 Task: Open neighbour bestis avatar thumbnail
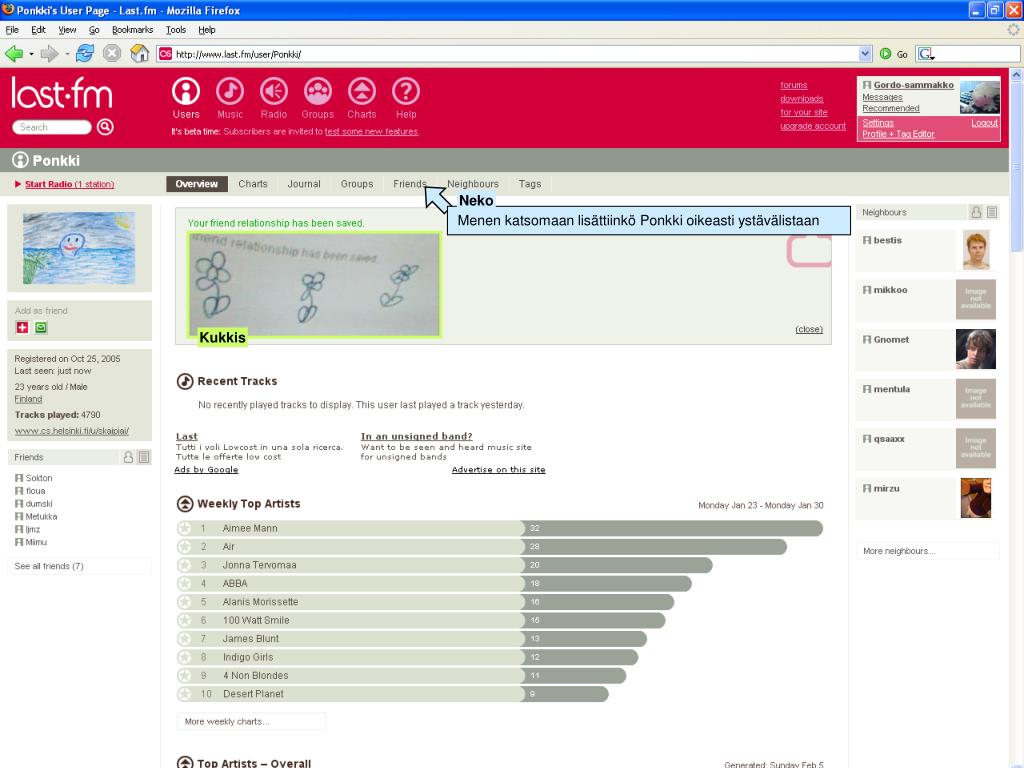click(x=976, y=250)
